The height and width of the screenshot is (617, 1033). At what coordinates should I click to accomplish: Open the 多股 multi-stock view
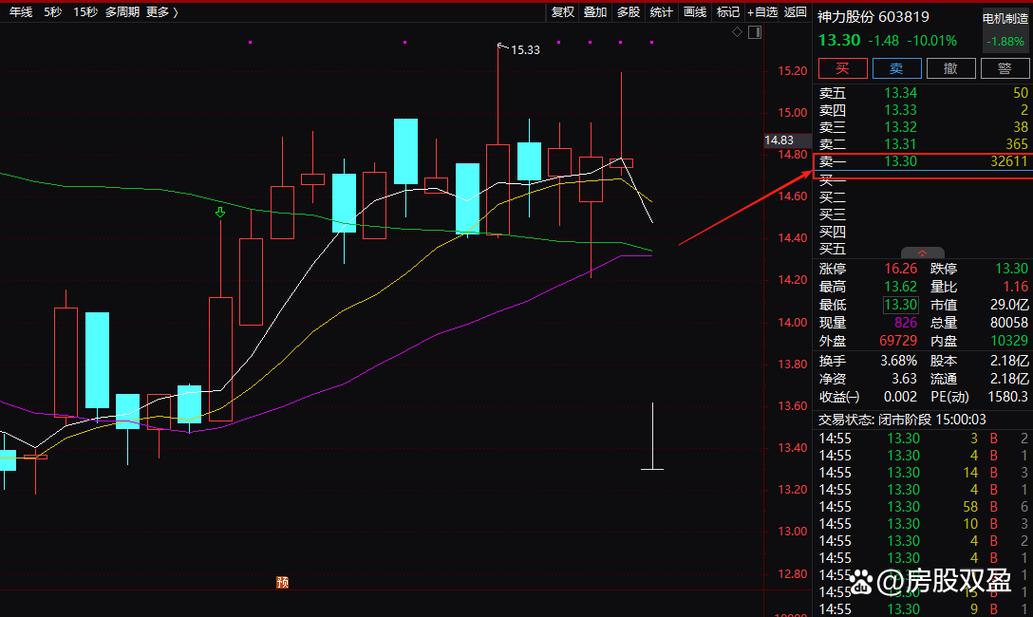coord(628,12)
